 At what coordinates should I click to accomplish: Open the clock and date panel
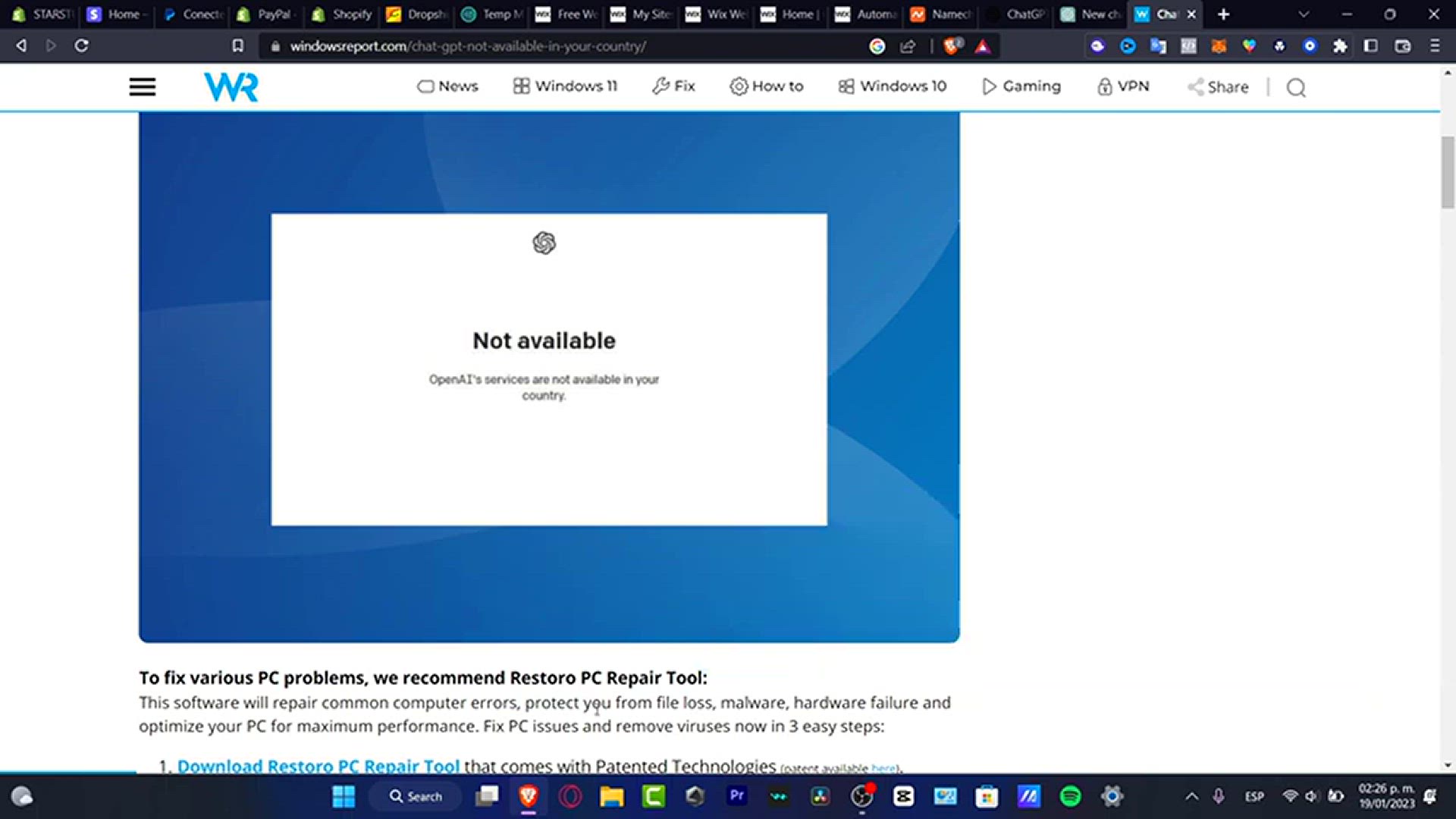1386,796
